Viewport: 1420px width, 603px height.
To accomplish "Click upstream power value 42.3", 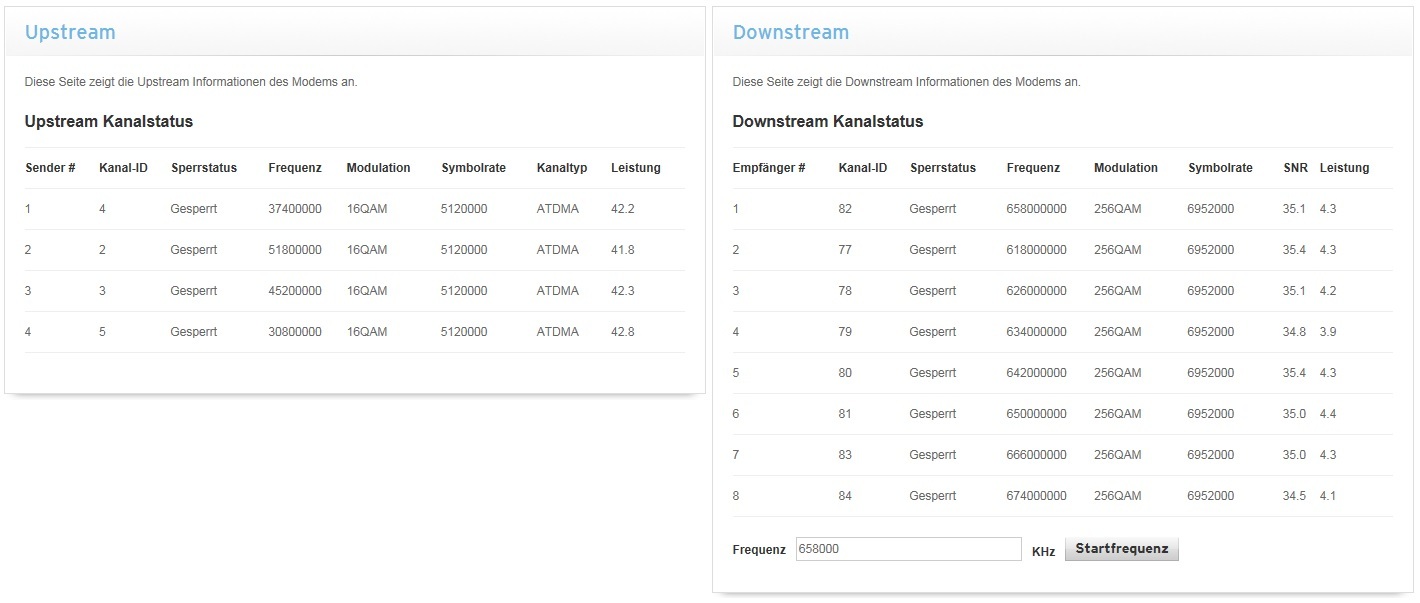I will 622,291.
